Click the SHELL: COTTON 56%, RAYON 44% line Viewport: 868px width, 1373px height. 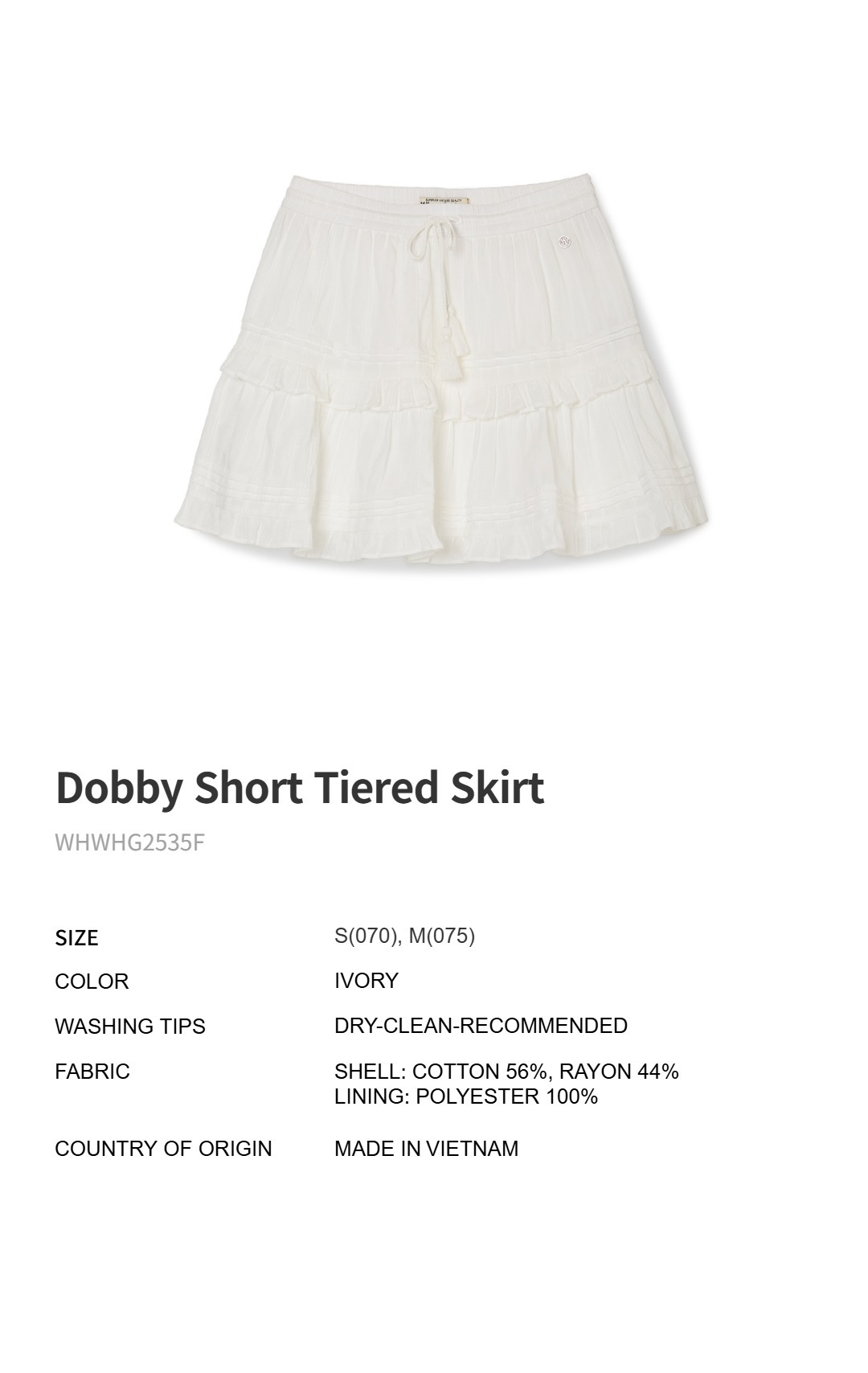pos(506,1072)
